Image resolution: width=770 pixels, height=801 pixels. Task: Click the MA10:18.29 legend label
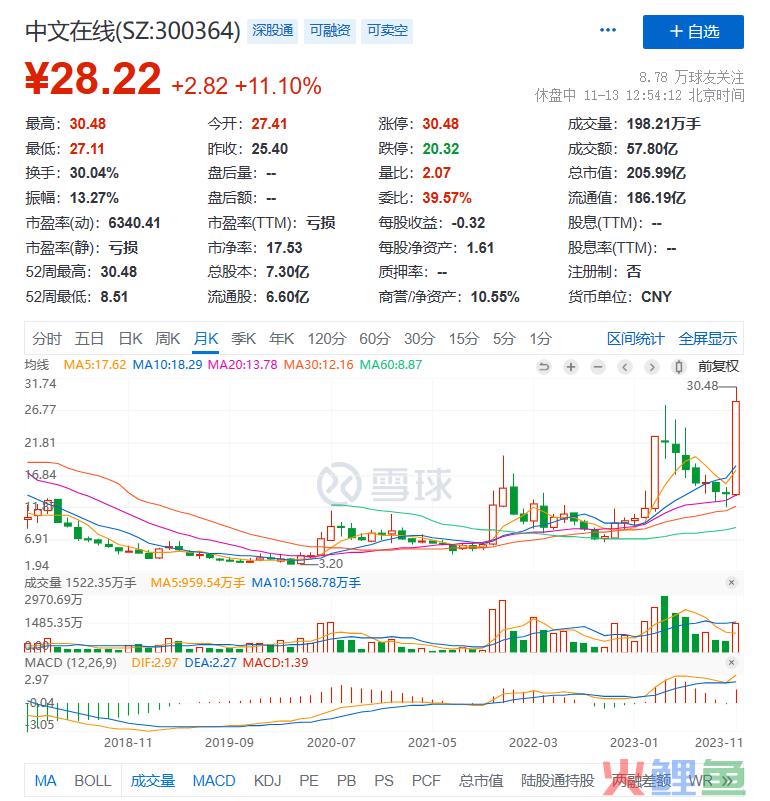pos(167,365)
